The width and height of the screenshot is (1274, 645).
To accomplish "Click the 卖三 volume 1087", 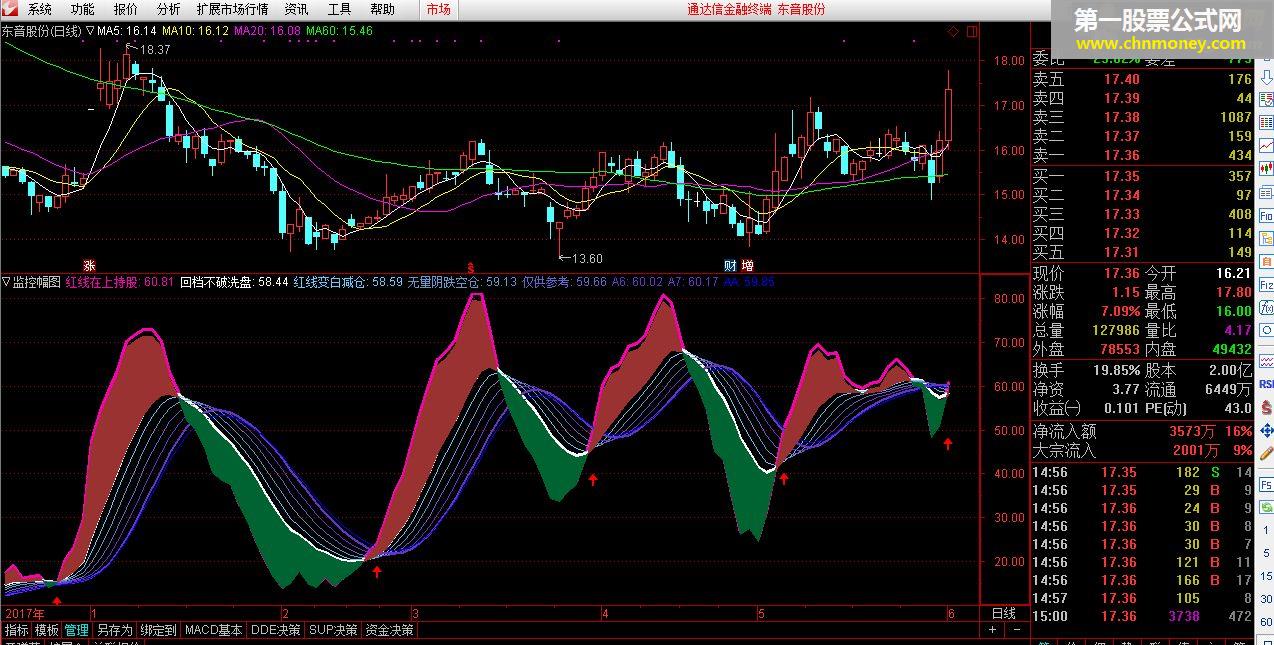I will pos(1235,118).
